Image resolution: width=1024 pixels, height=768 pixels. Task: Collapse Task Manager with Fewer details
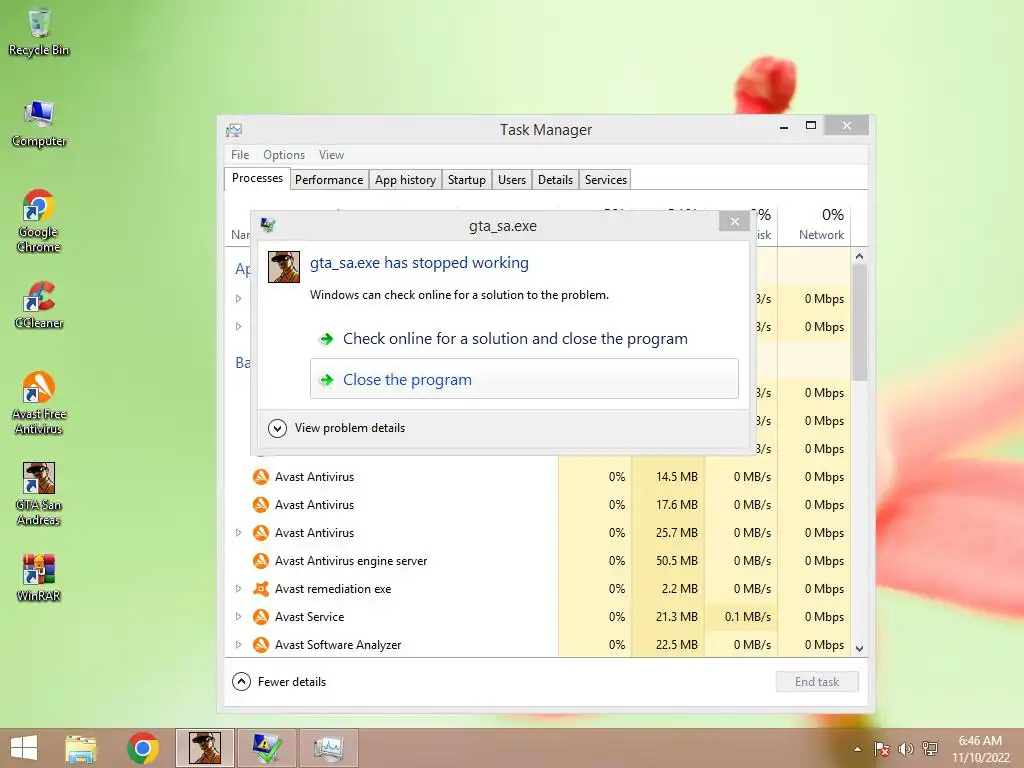(280, 682)
